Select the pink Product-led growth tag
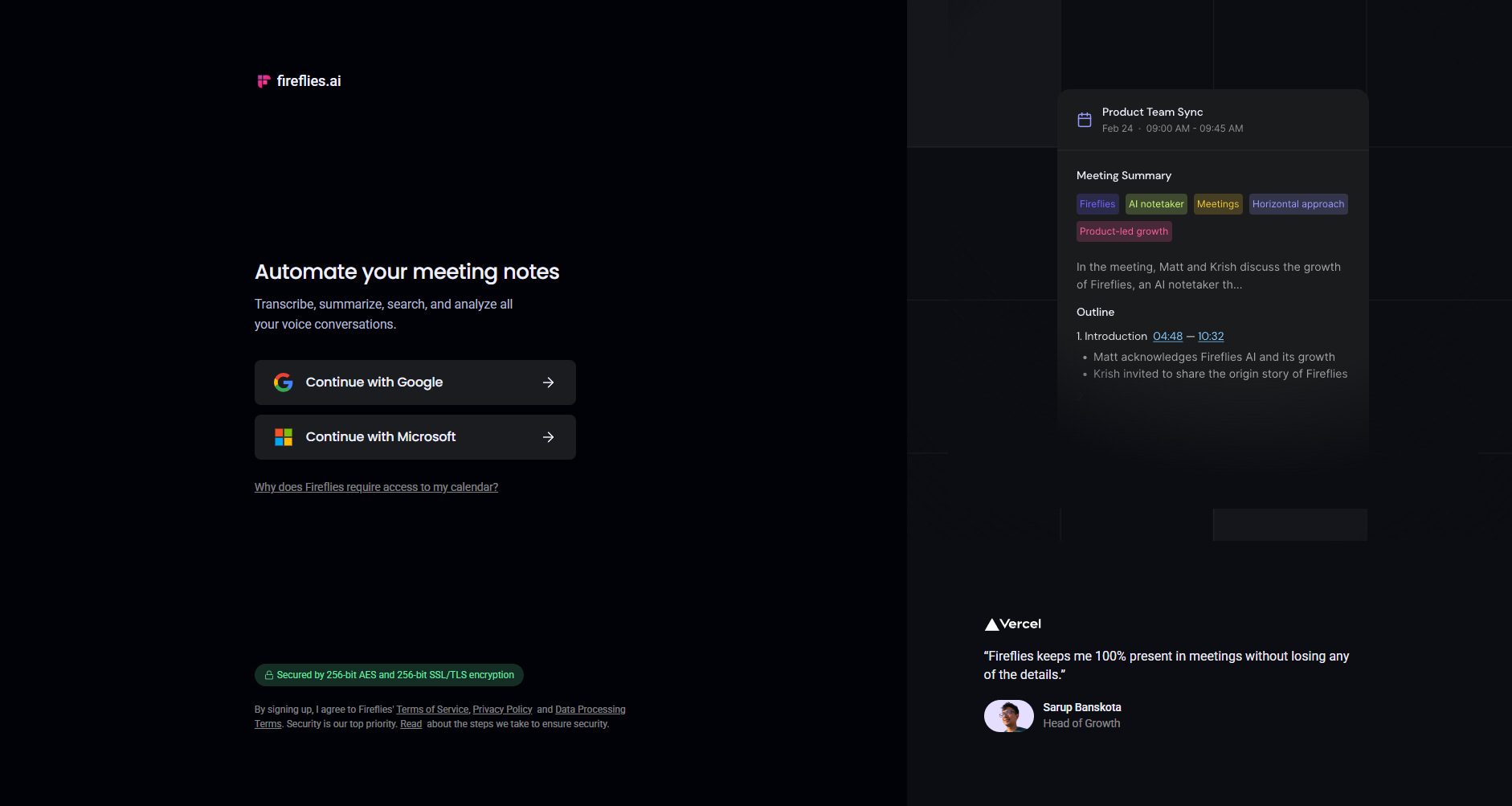This screenshot has width=1512, height=806. point(1124,231)
